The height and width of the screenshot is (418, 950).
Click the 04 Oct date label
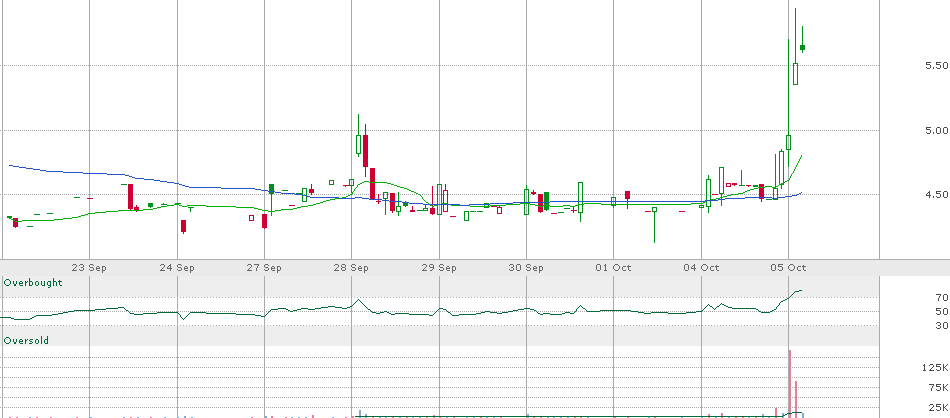701,268
